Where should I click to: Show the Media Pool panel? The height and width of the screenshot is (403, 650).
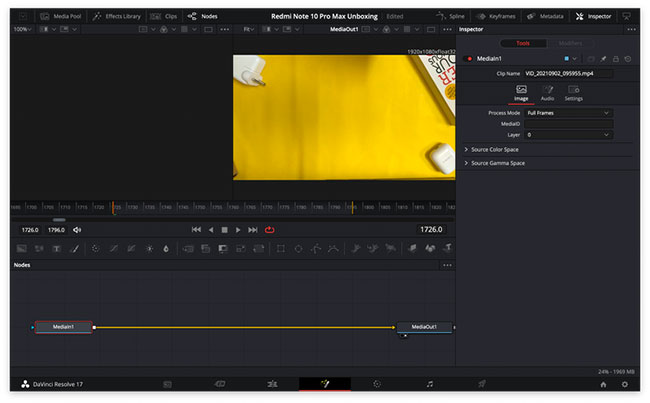(x=61, y=16)
